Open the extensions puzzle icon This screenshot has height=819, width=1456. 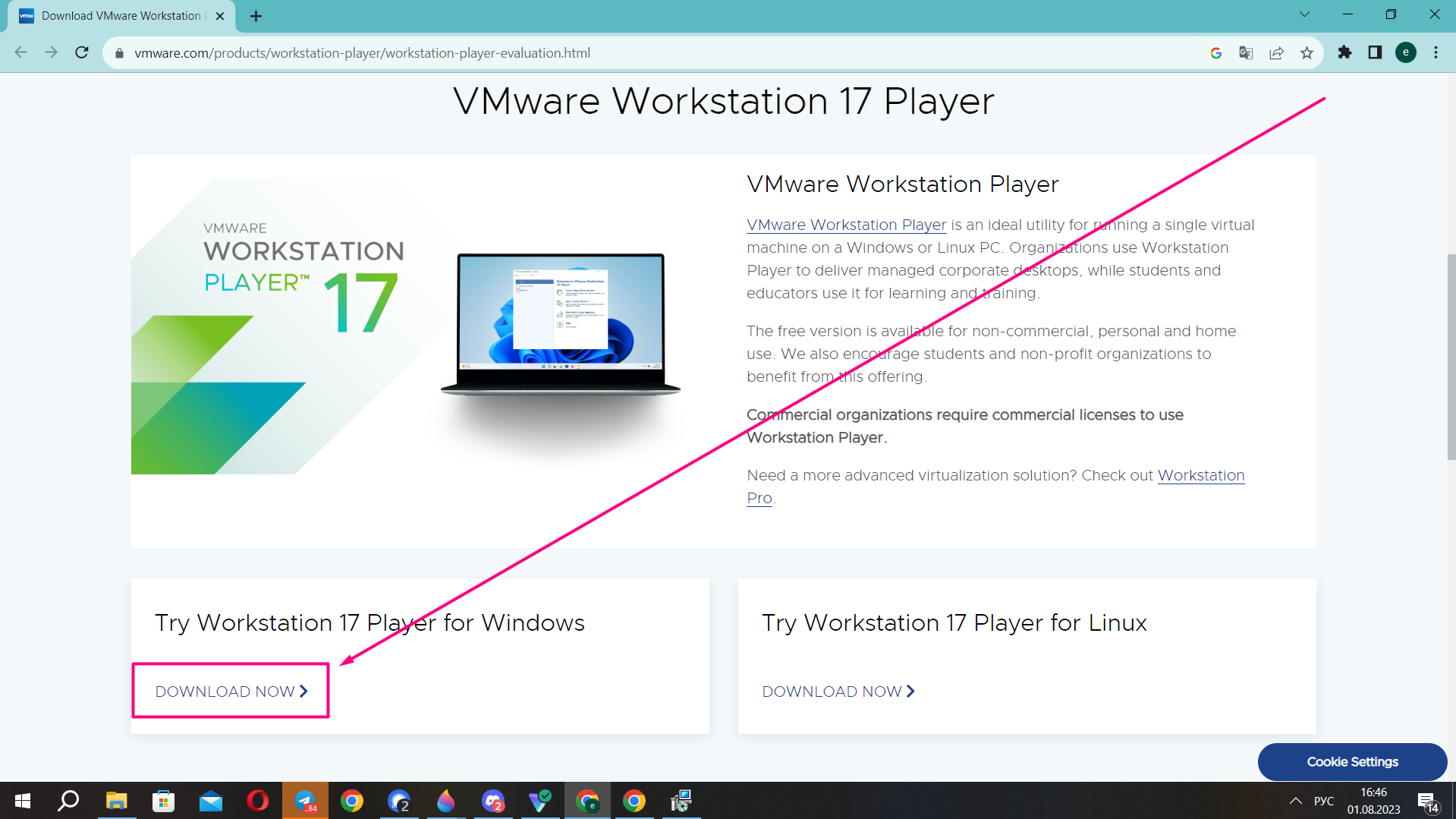click(x=1344, y=52)
